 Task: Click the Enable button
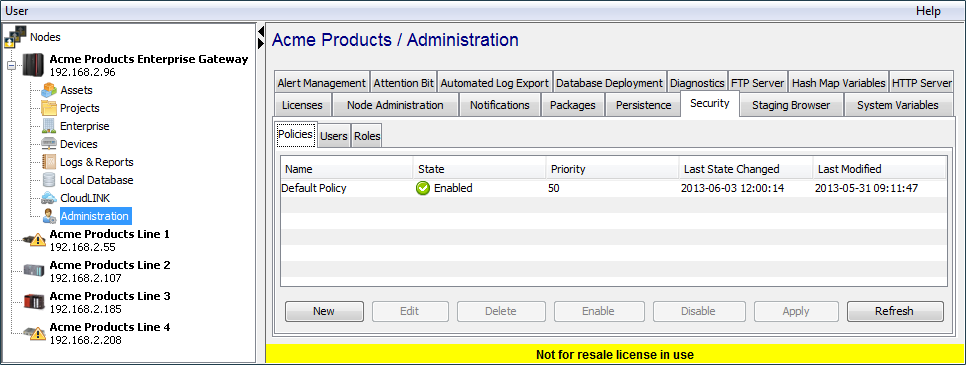tap(599, 311)
